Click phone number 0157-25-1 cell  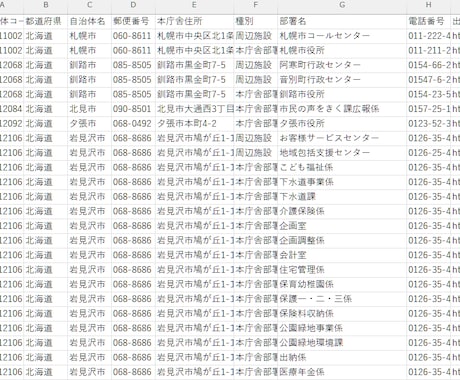click(428, 109)
